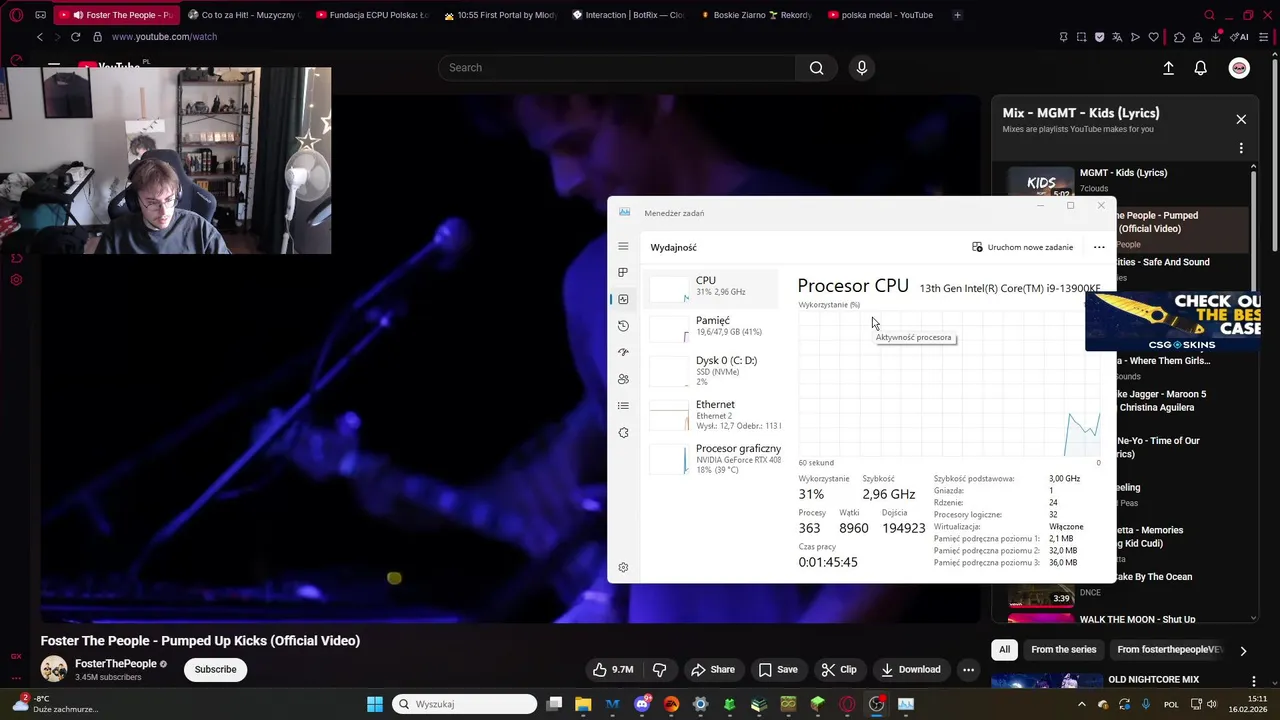Screen dimensions: 1280x720
Task: Click YouTube search box
Action: 616,68
